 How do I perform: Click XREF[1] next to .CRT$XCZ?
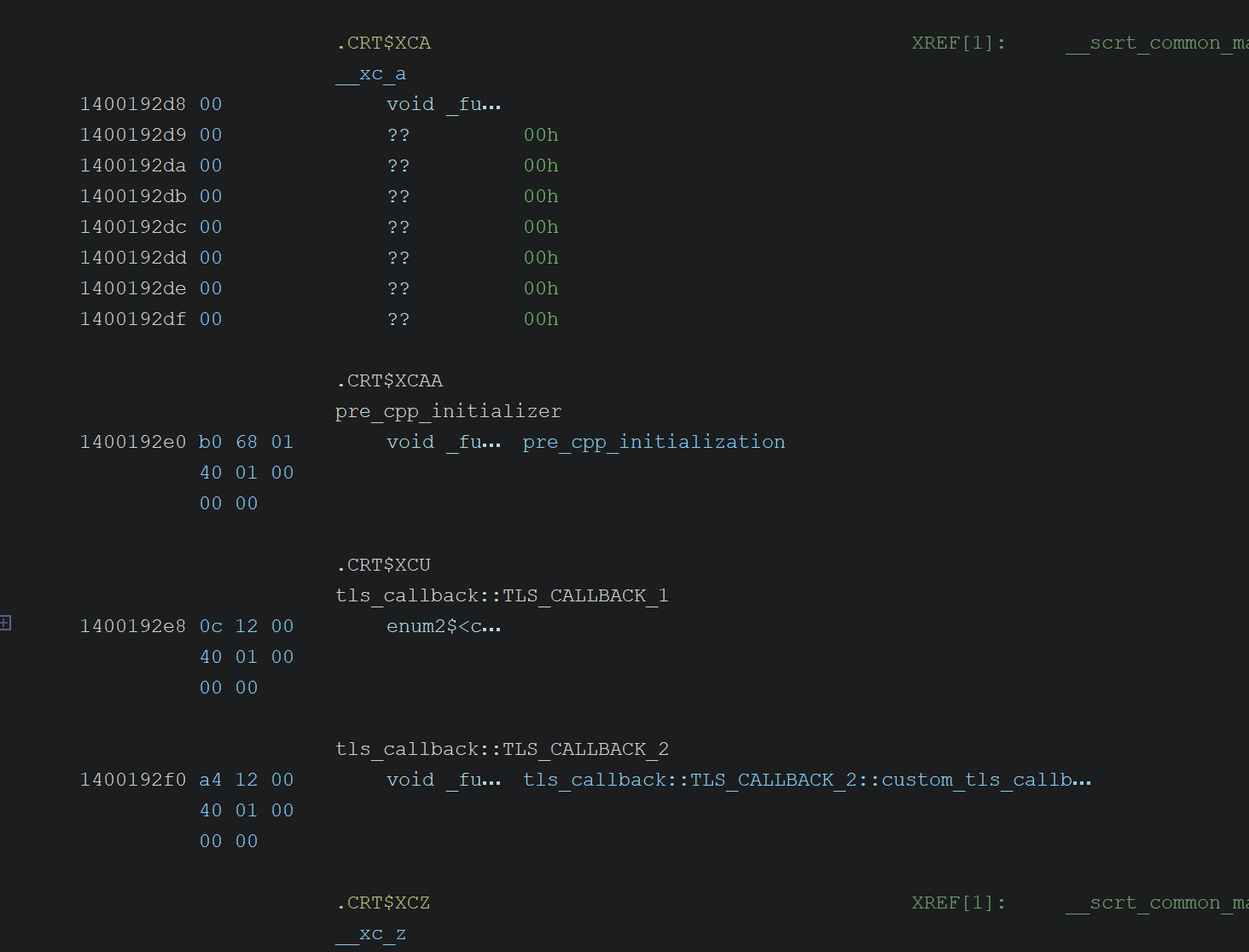click(x=959, y=903)
